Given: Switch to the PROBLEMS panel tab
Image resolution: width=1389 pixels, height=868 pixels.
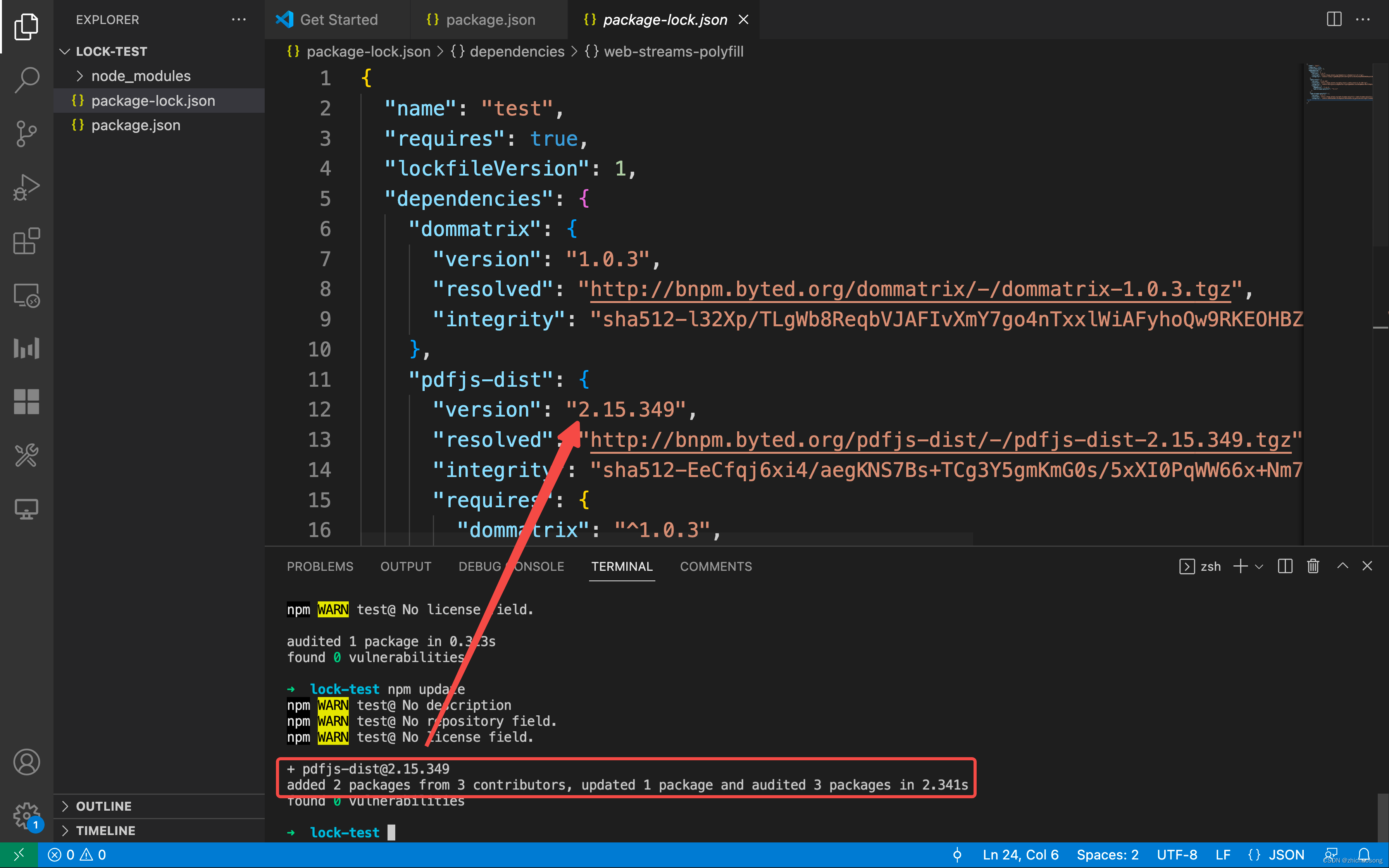Looking at the screenshot, I should pos(320,566).
